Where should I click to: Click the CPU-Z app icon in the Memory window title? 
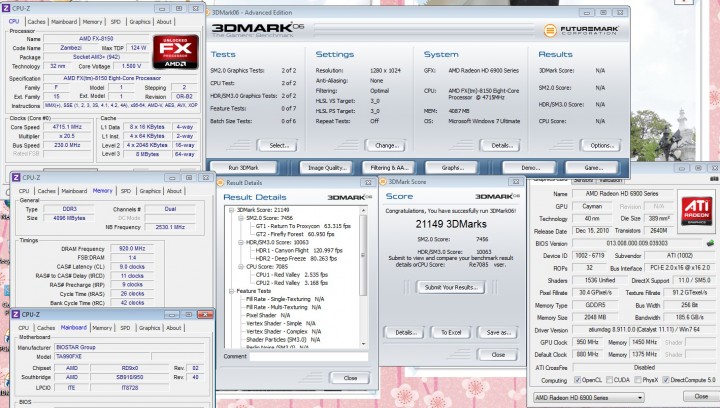pos(16,177)
